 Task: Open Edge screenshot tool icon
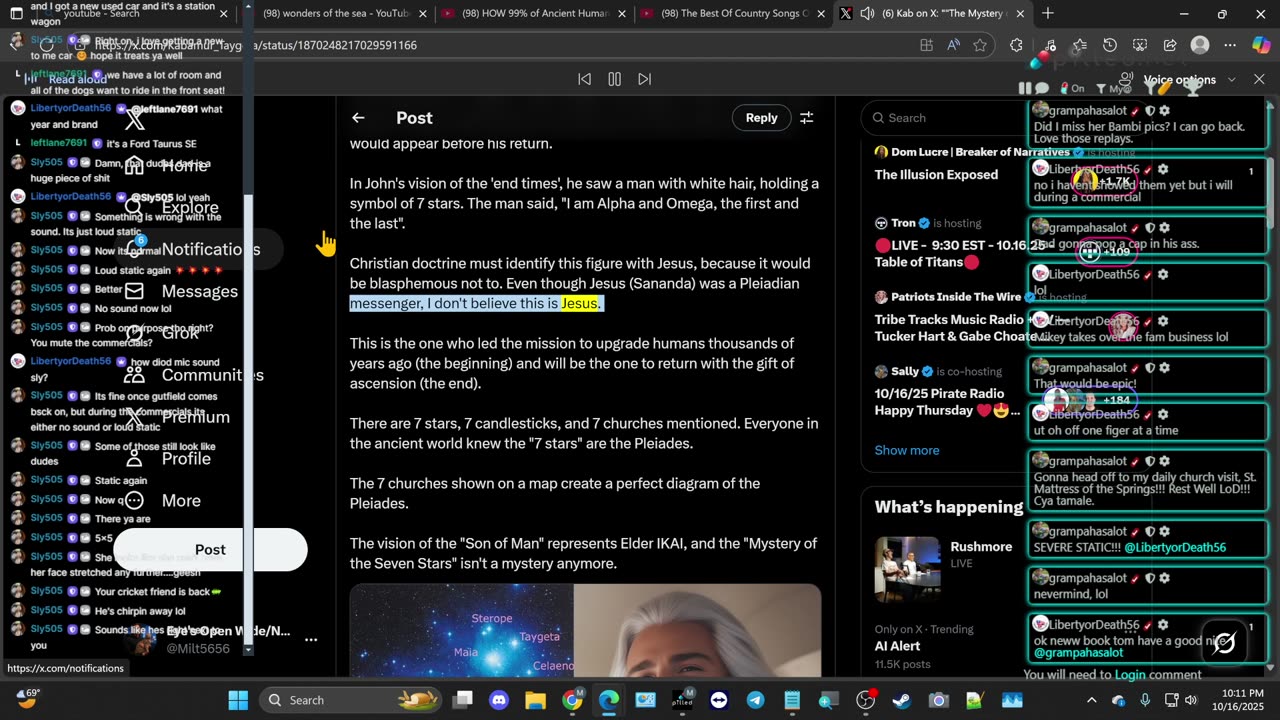tap(1140, 45)
